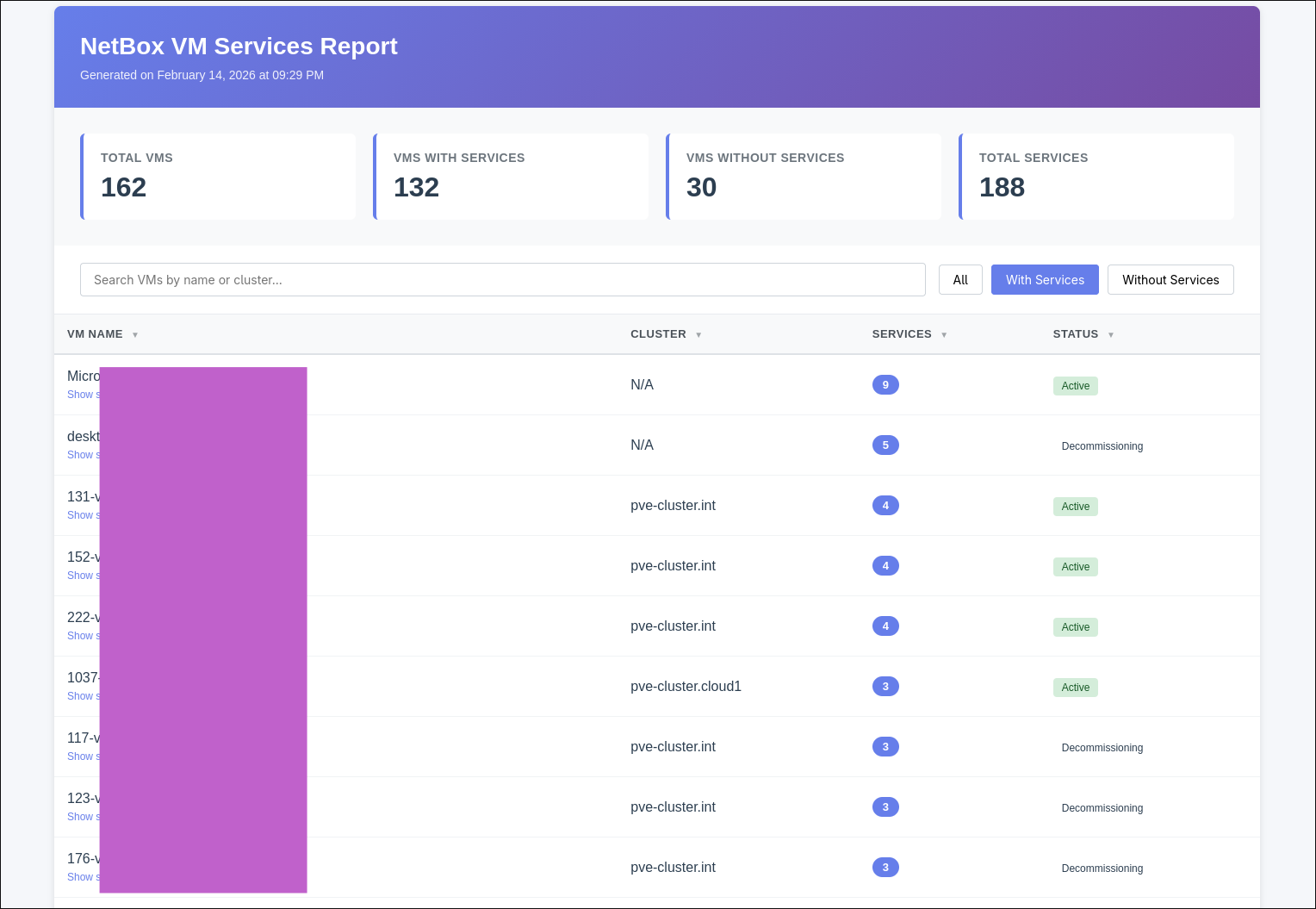This screenshot has height=909, width=1316.
Task: Focus the Search VMs by name field
Action: [x=502, y=280]
